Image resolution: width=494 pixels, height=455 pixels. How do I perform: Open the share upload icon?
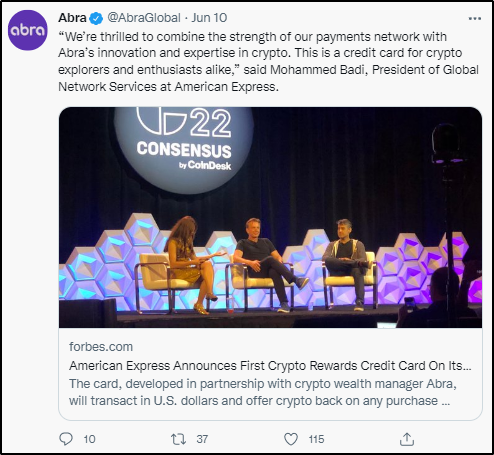point(407,439)
